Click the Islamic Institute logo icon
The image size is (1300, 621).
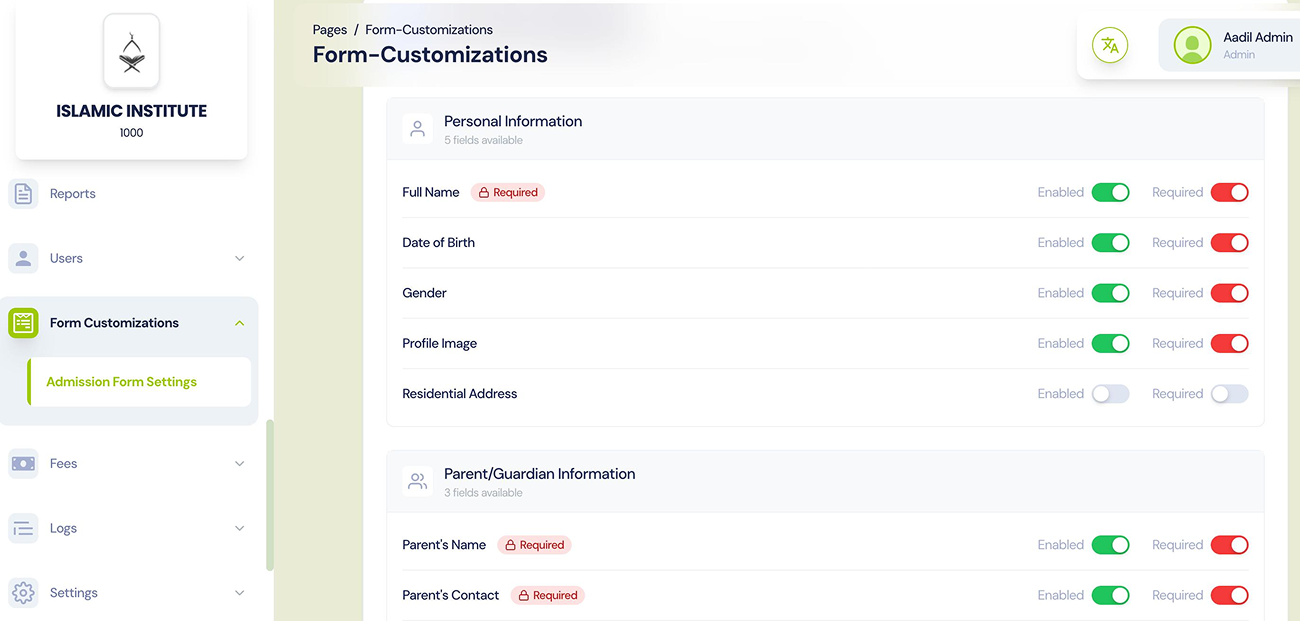[x=131, y=51]
